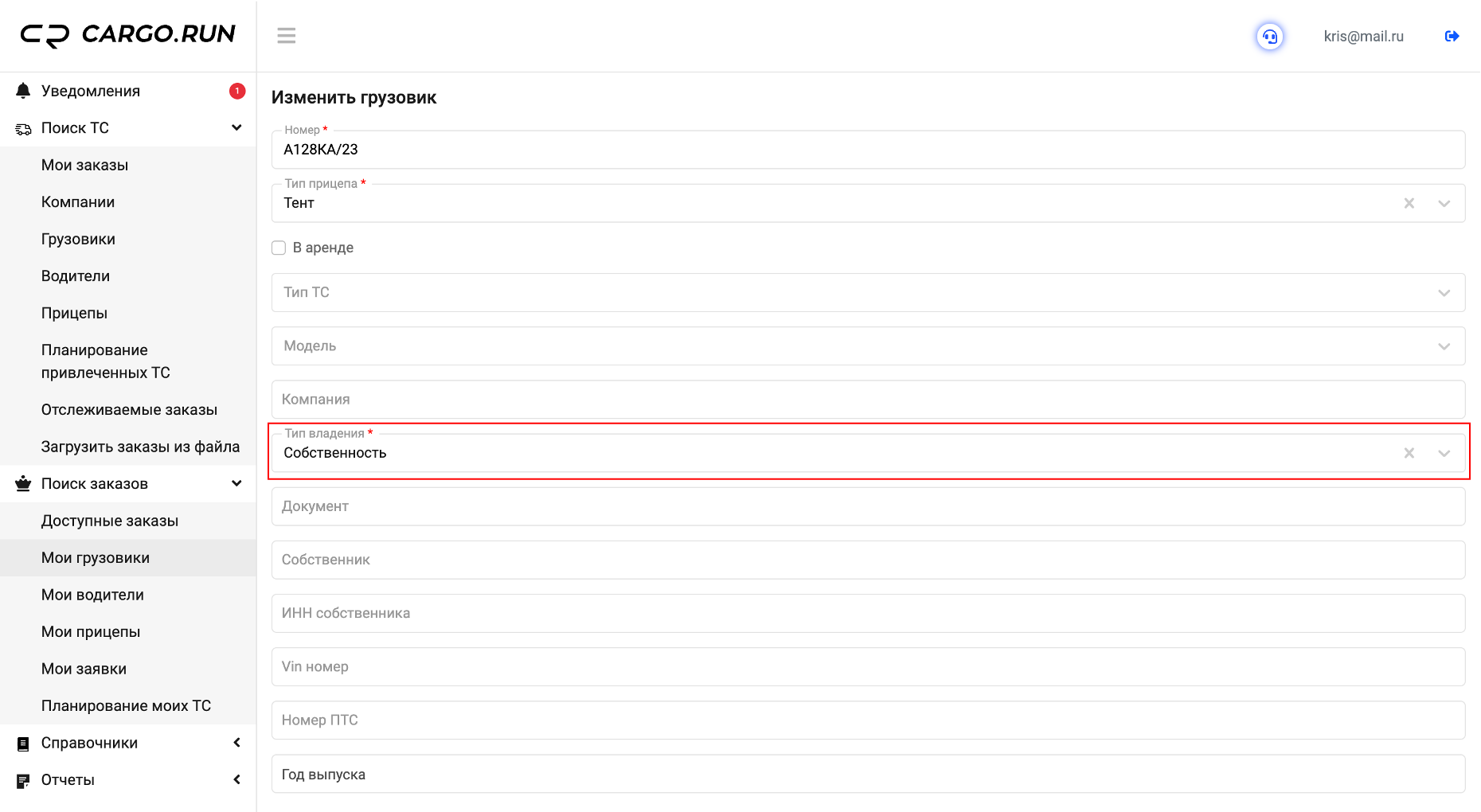The image size is (1481, 812).
Task: Open the red notification count badge
Action: click(237, 91)
